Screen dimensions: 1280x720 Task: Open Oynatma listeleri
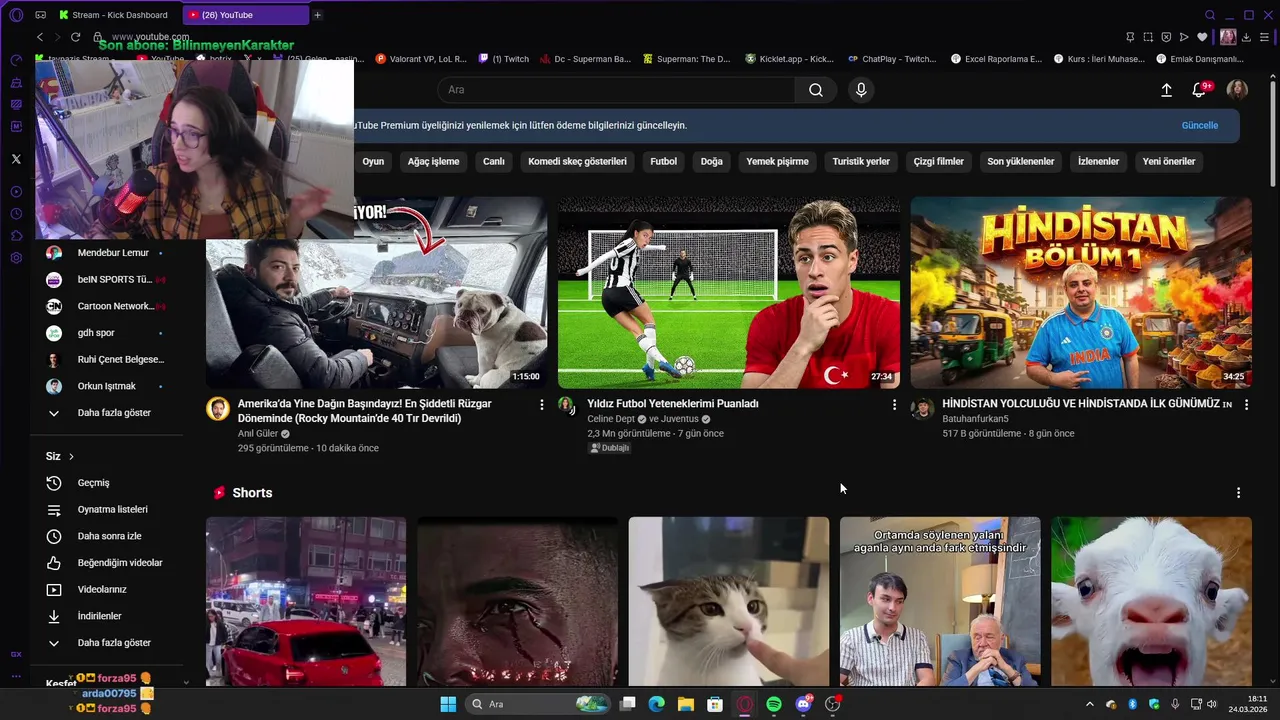point(106,510)
